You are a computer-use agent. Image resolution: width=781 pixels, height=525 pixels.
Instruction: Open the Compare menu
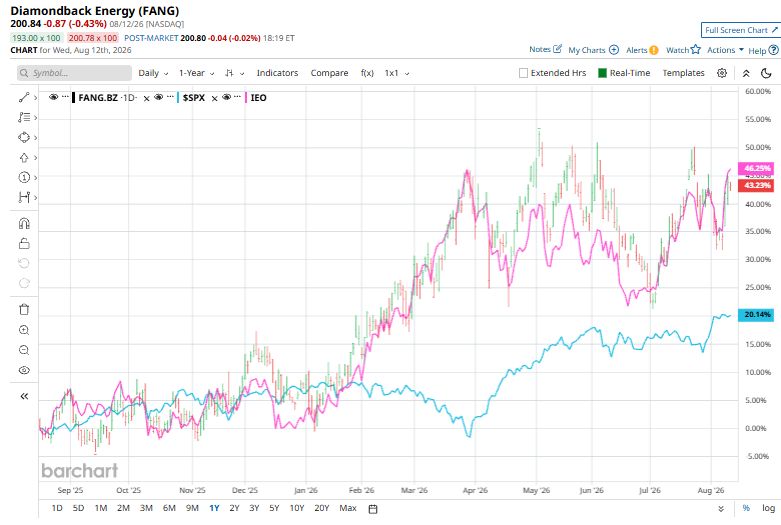(x=329, y=73)
